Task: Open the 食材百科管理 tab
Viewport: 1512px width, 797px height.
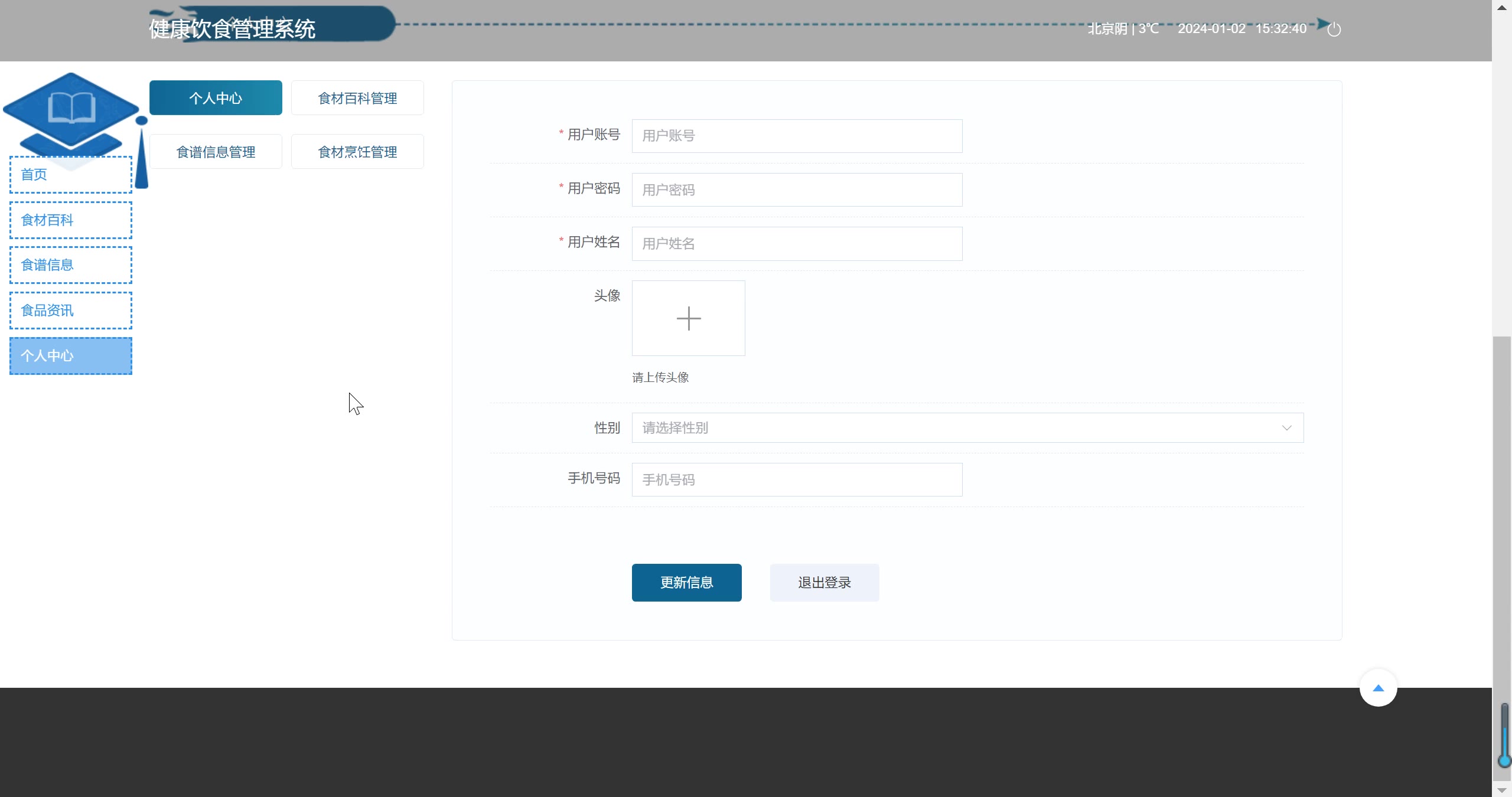Action: coord(357,98)
